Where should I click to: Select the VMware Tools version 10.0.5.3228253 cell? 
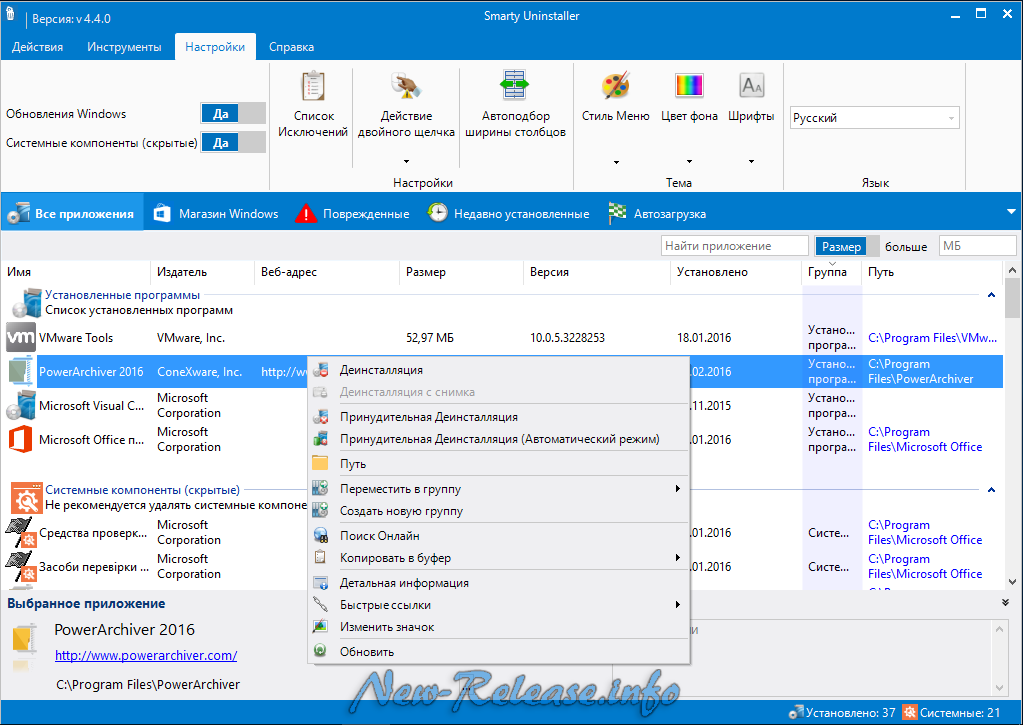point(567,338)
